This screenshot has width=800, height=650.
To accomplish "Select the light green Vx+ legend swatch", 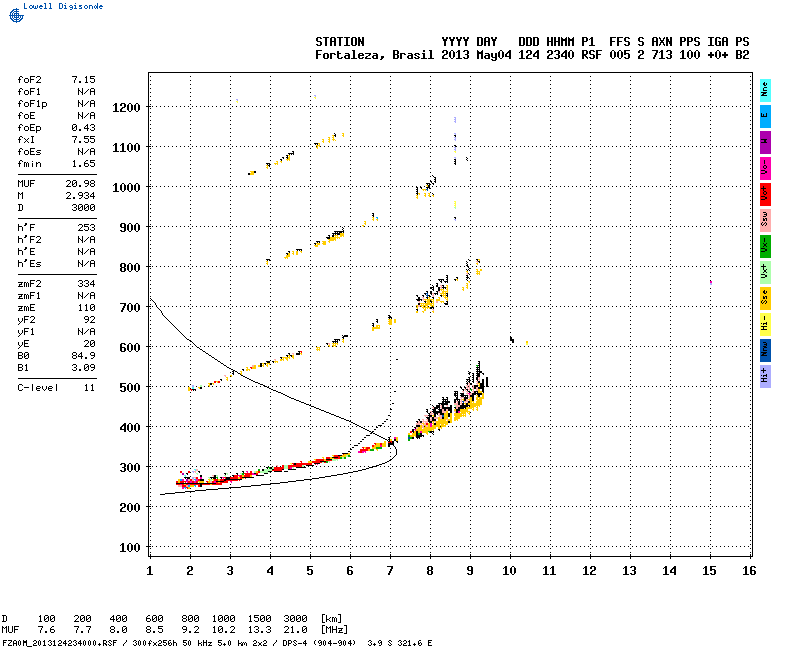I will click(x=765, y=271).
